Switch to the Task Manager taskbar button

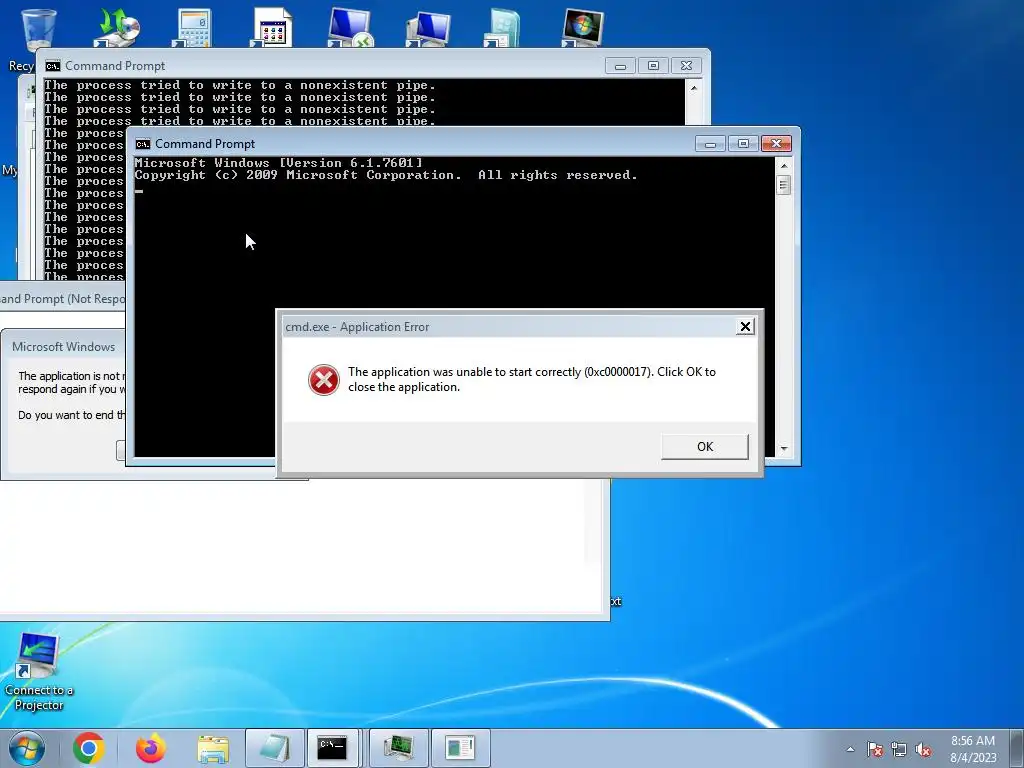pos(398,748)
